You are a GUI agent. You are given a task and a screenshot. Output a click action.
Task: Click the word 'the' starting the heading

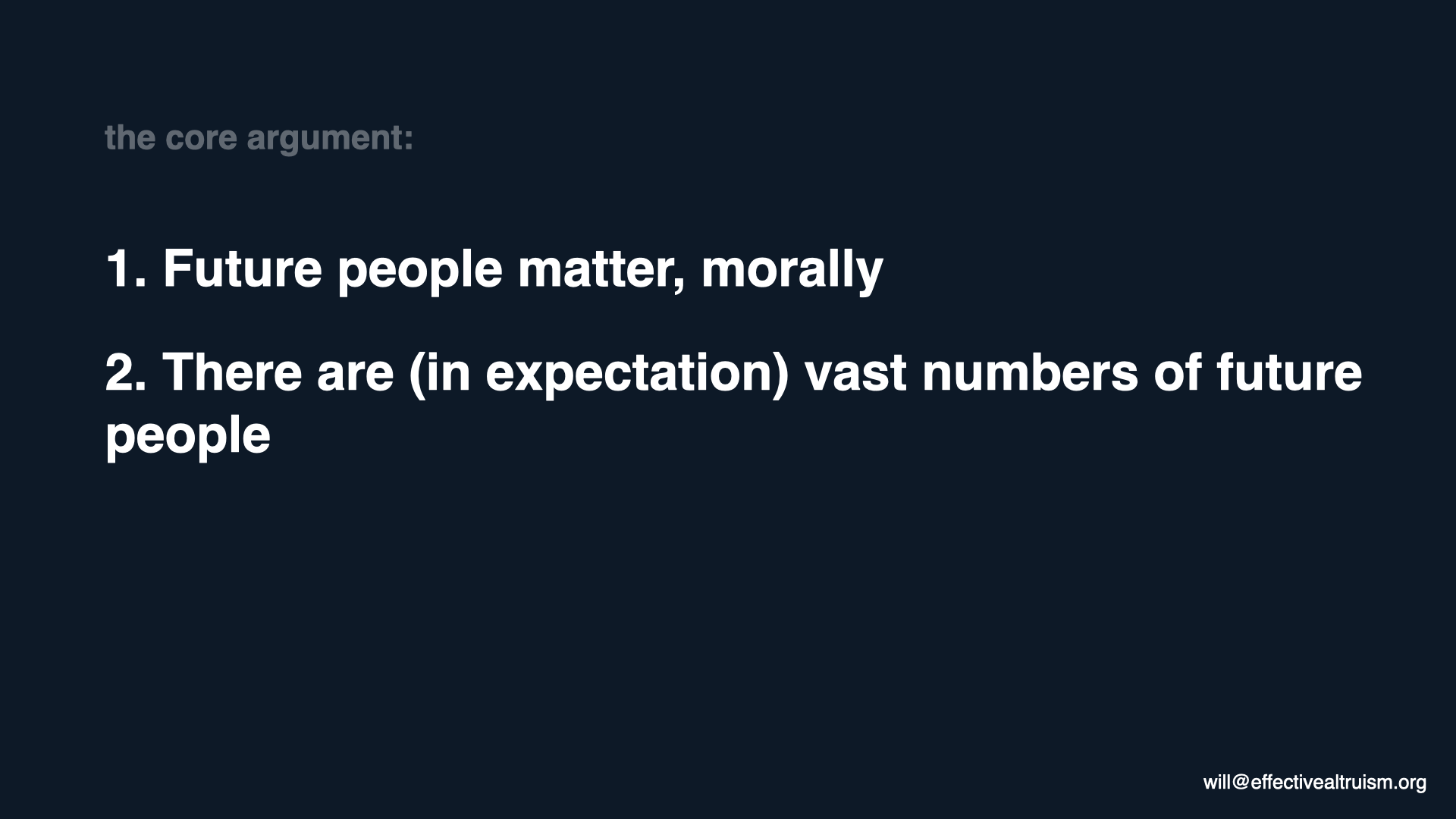(130, 138)
